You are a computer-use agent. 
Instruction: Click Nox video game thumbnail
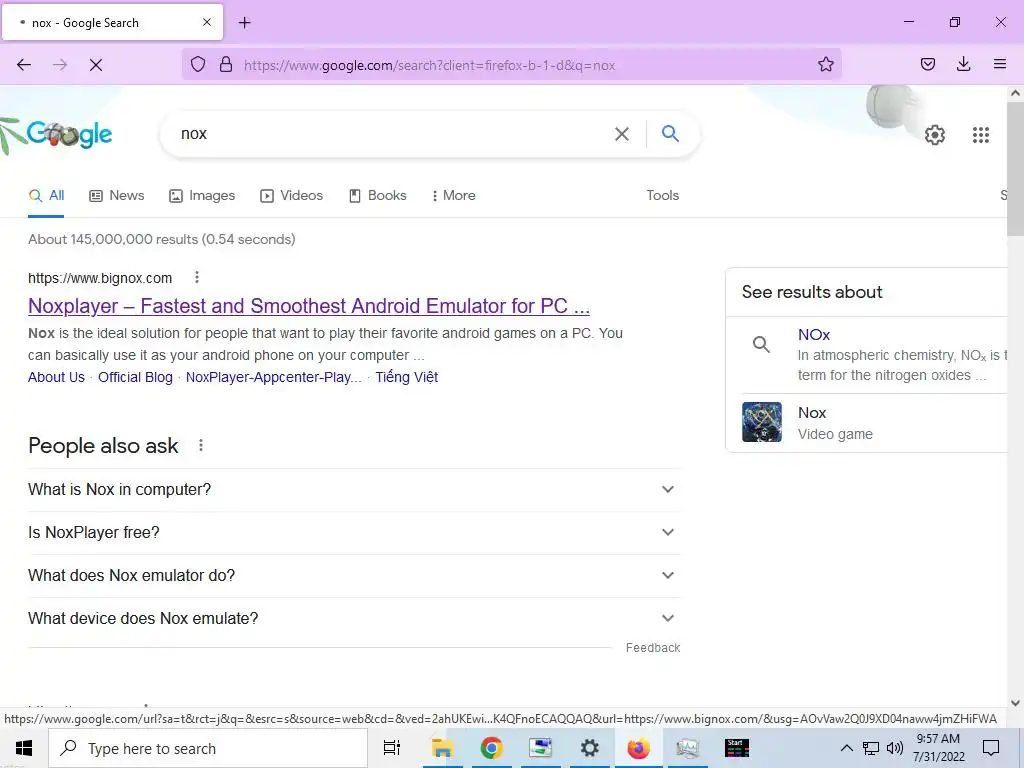[761, 422]
